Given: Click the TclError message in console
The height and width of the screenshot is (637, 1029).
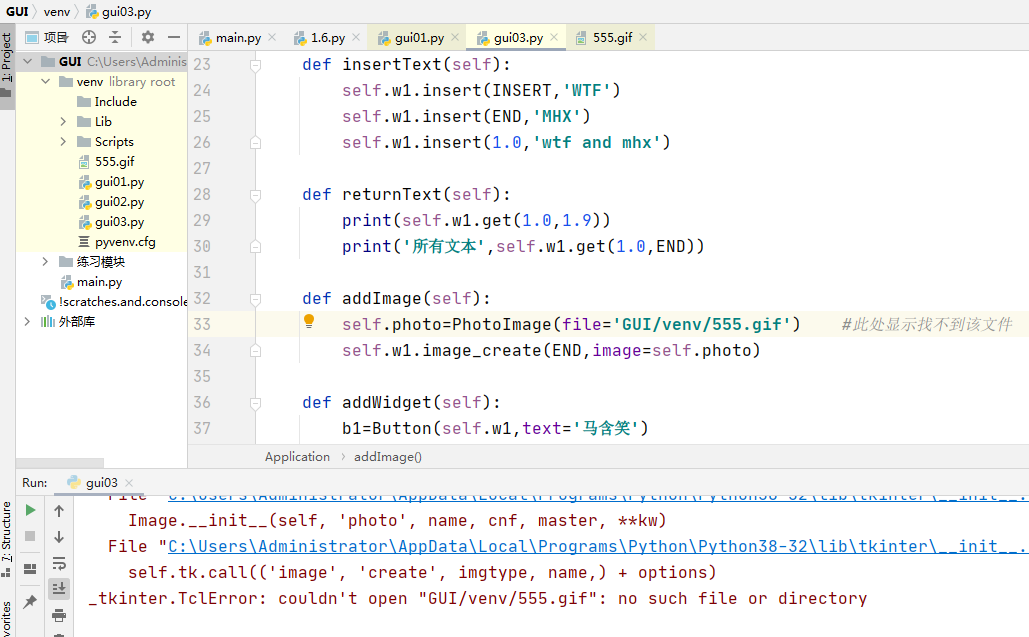Looking at the screenshot, I should point(478,598).
